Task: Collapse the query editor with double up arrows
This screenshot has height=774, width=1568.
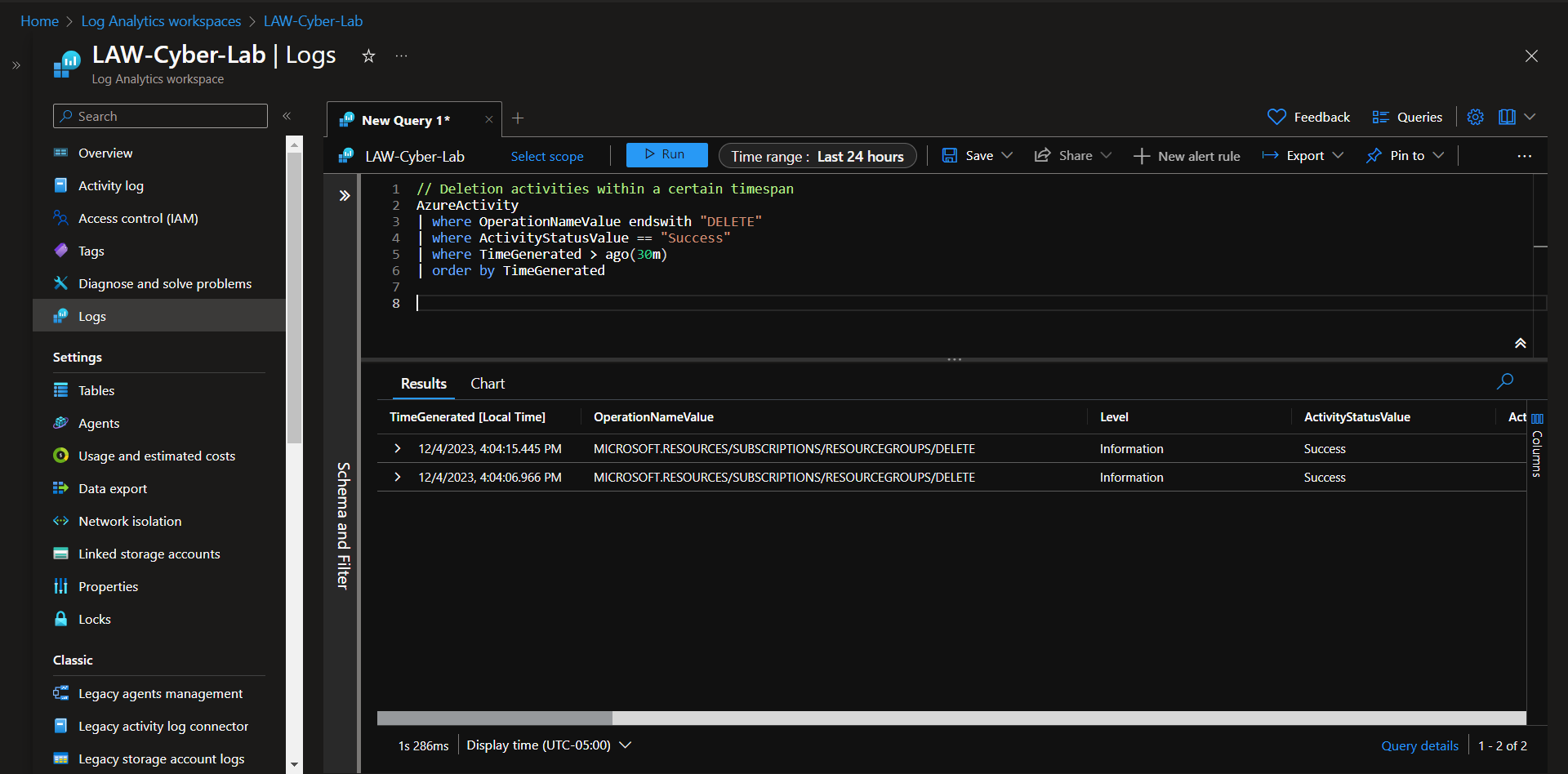Action: pyautogui.click(x=1521, y=343)
